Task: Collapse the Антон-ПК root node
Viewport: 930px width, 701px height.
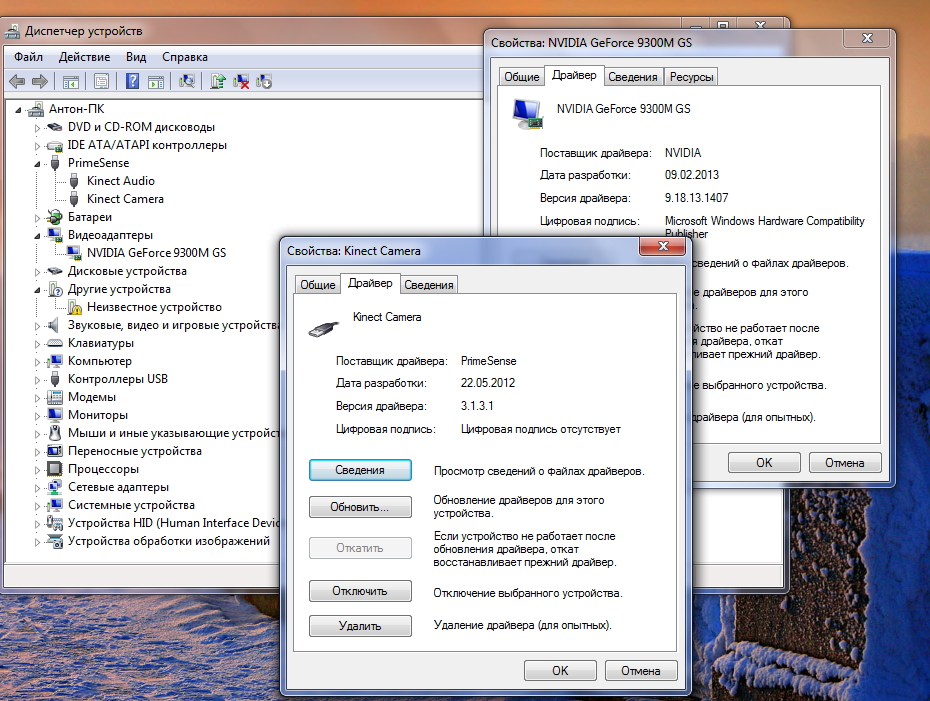Action: (x=18, y=110)
